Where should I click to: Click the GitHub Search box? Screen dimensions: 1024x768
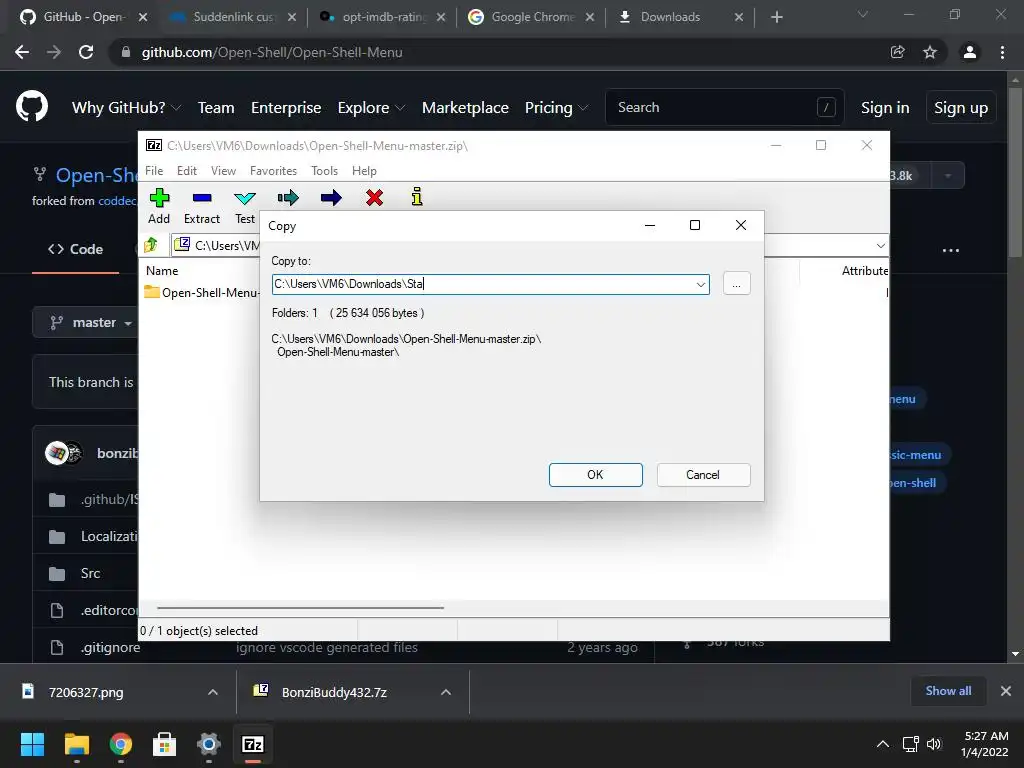tap(725, 107)
